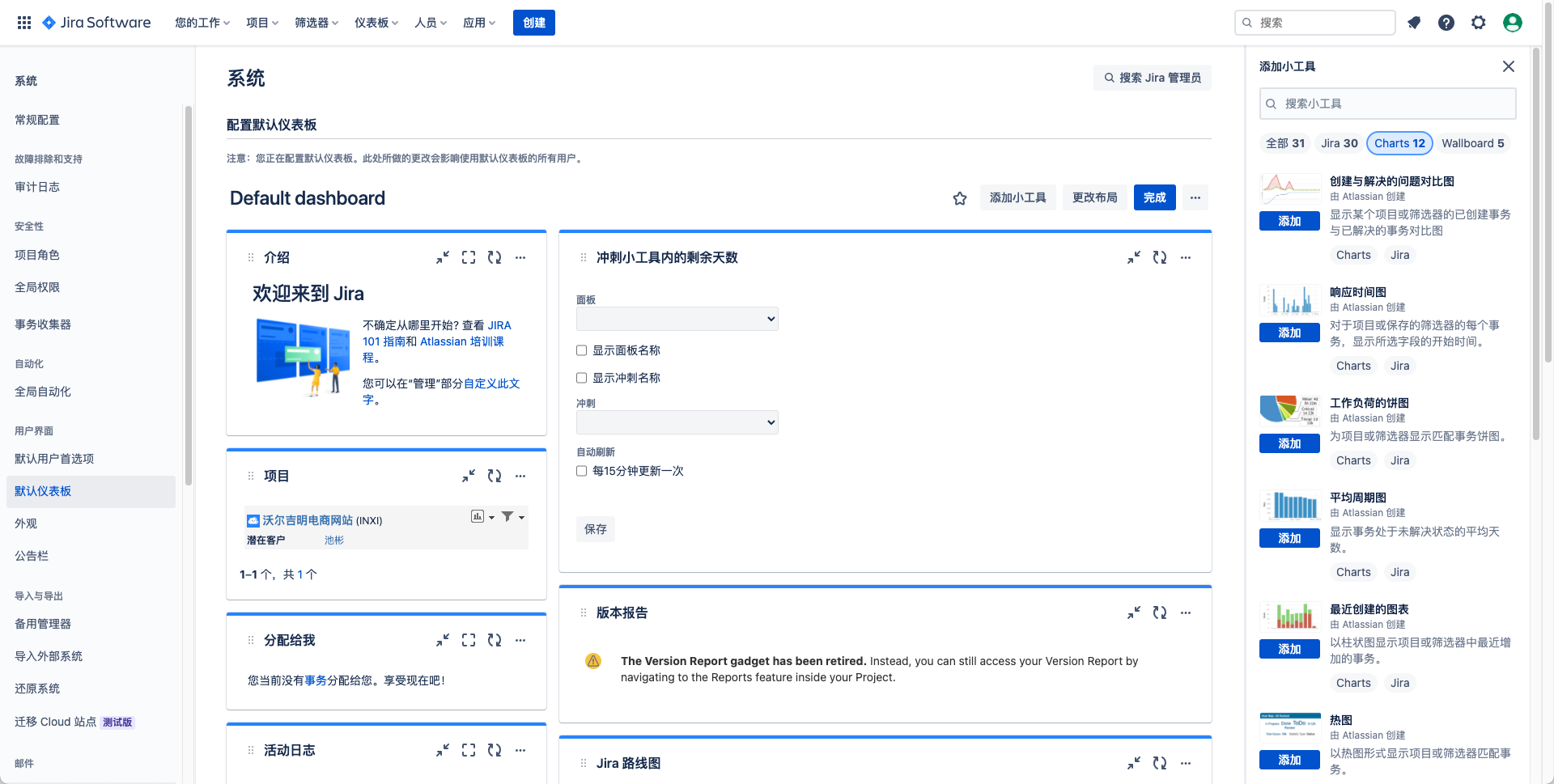Viewport: 1554px width, 784px height.
Task: Select the Wallboard 5 gadget category
Action: (1473, 143)
